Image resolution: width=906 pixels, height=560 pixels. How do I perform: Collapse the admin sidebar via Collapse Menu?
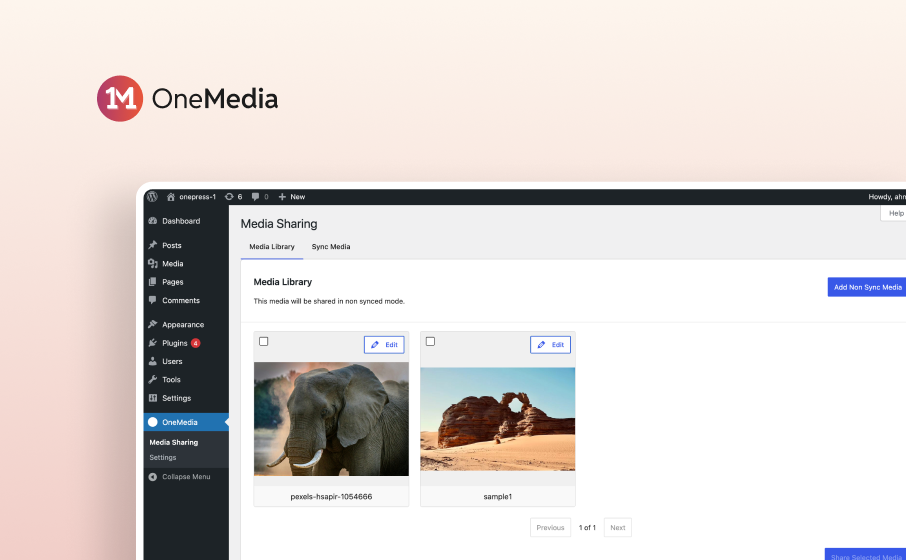(x=186, y=477)
